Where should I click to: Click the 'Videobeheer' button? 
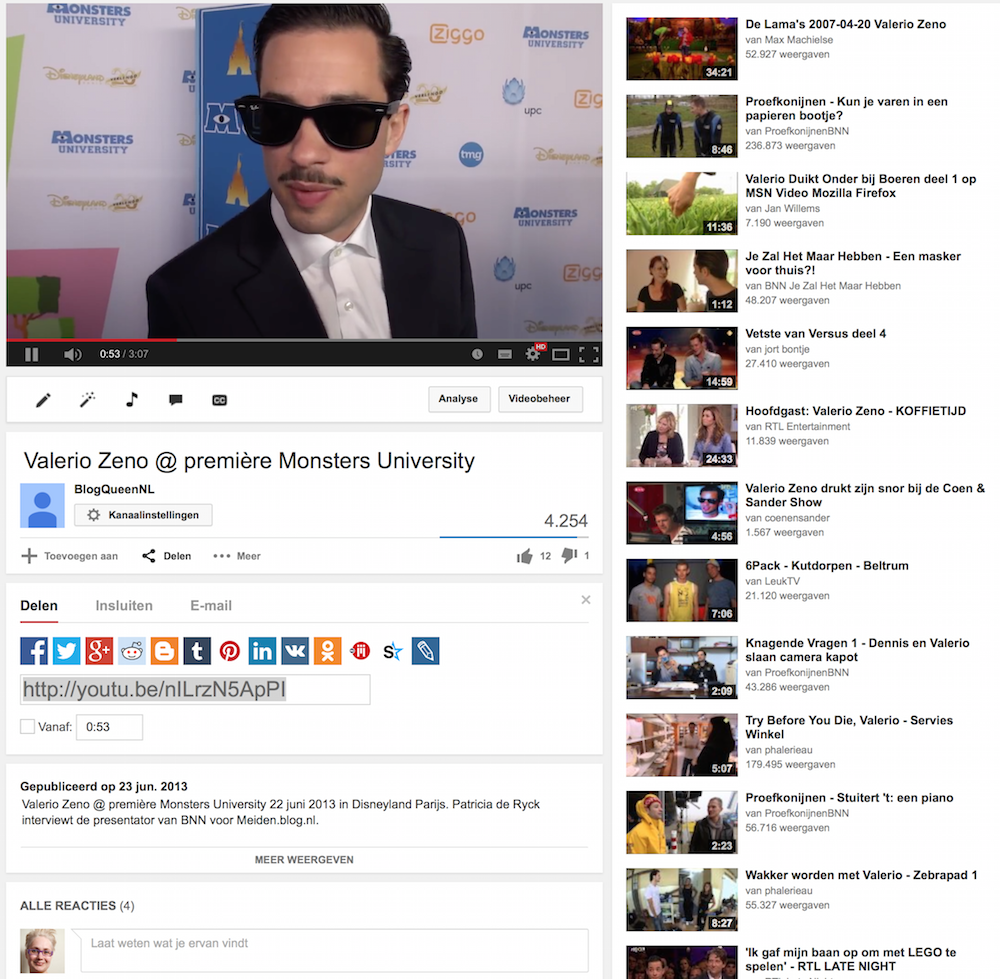click(x=539, y=399)
